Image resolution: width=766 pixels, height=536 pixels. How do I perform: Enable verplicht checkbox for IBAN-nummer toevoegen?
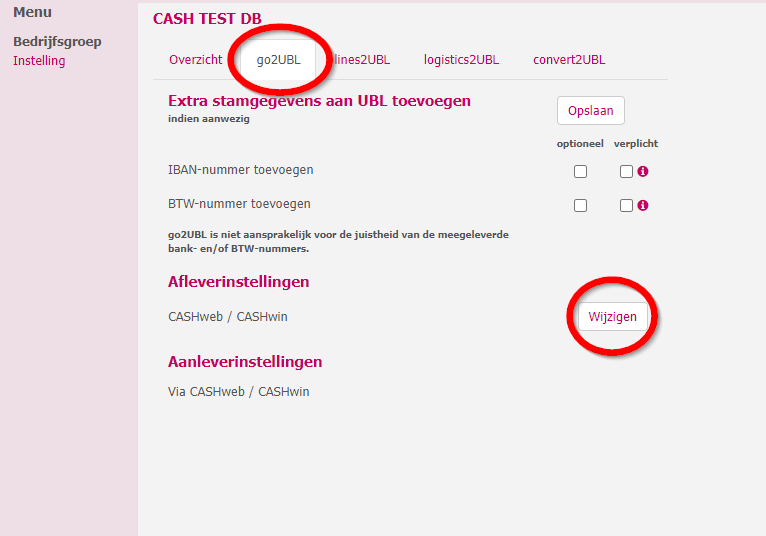[626, 172]
